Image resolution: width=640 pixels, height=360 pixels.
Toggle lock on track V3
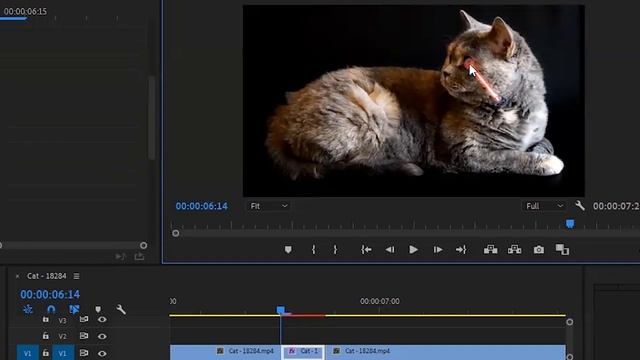pos(46,320)
